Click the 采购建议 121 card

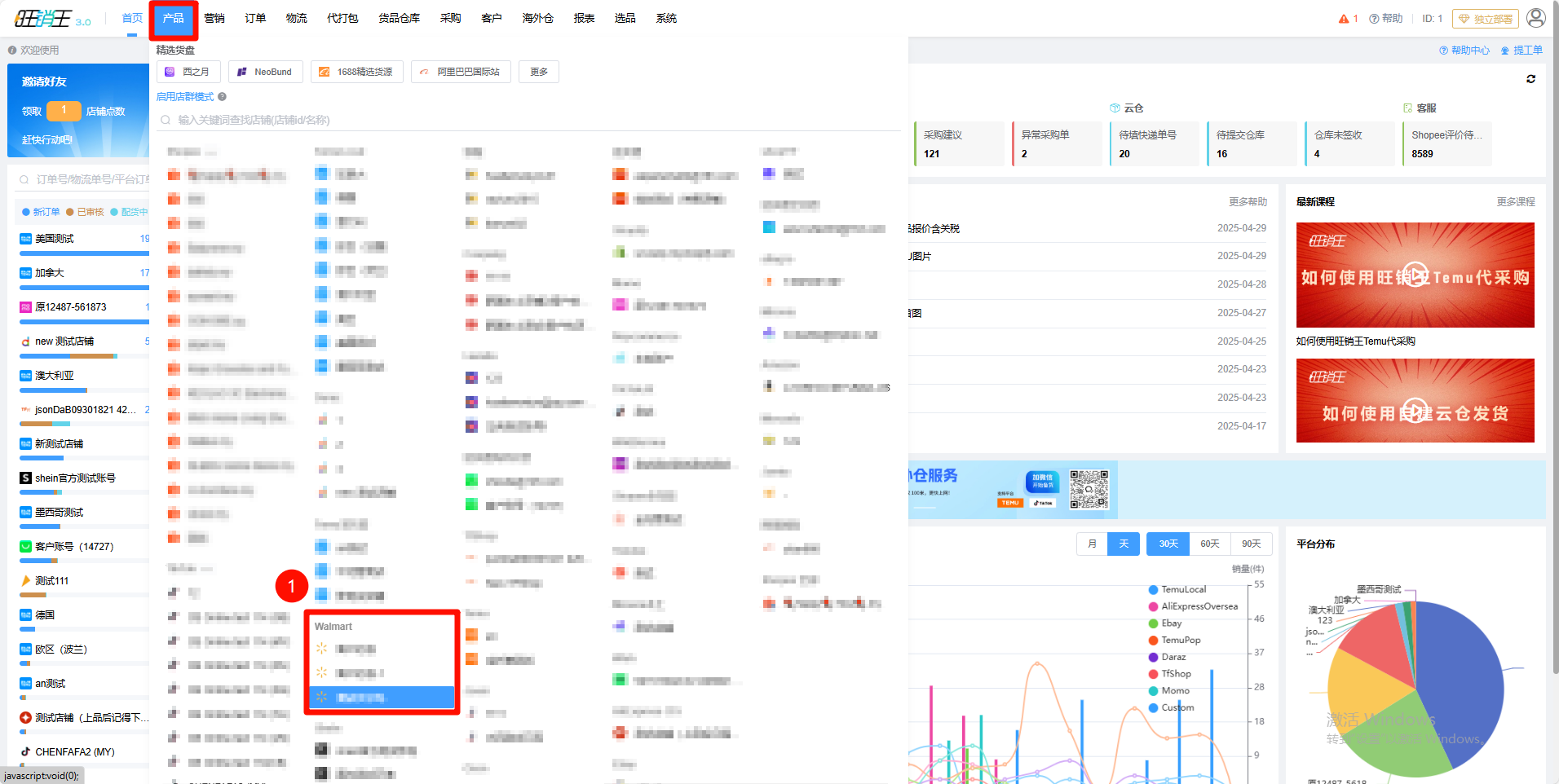point(959,144)
